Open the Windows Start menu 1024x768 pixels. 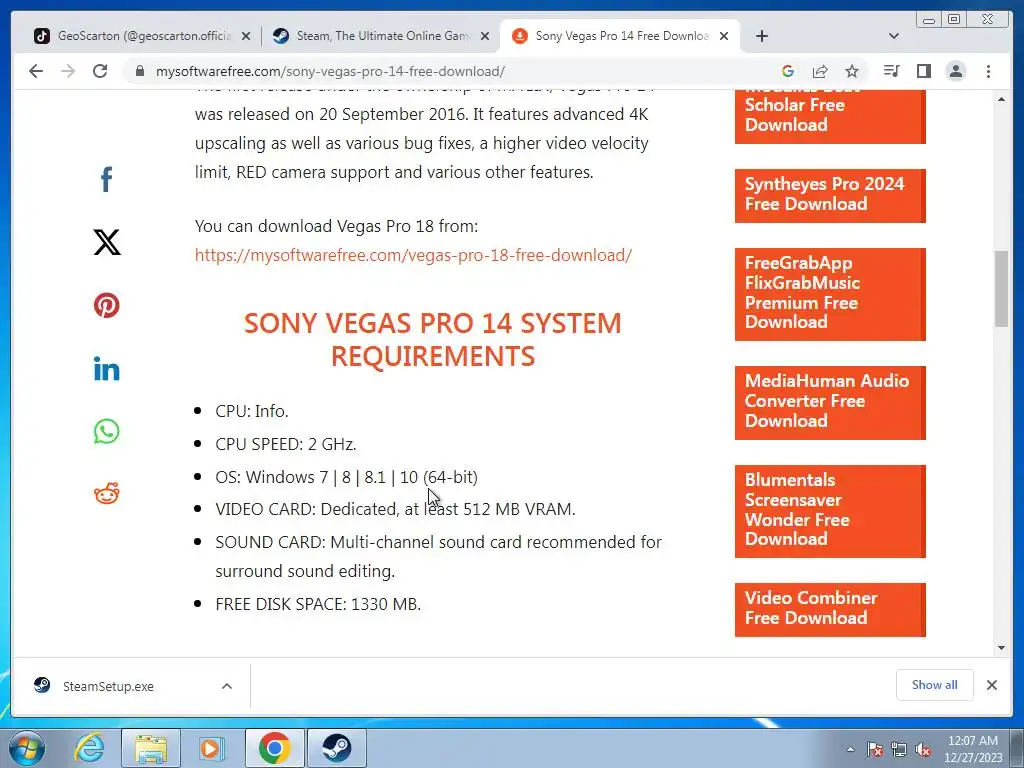(27, 748)
